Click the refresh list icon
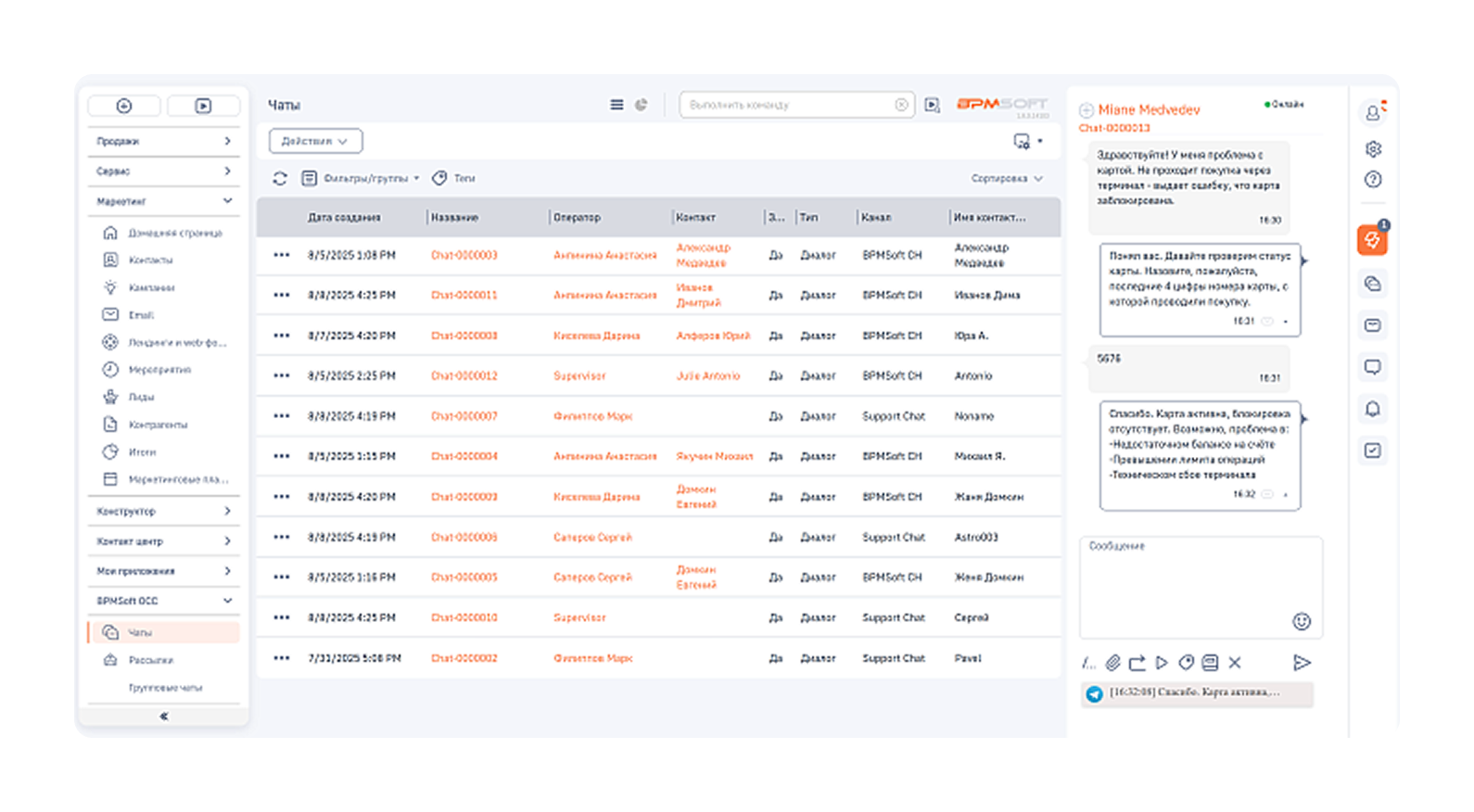Screen dimensions: 1474x812 [x=280, y=178]
